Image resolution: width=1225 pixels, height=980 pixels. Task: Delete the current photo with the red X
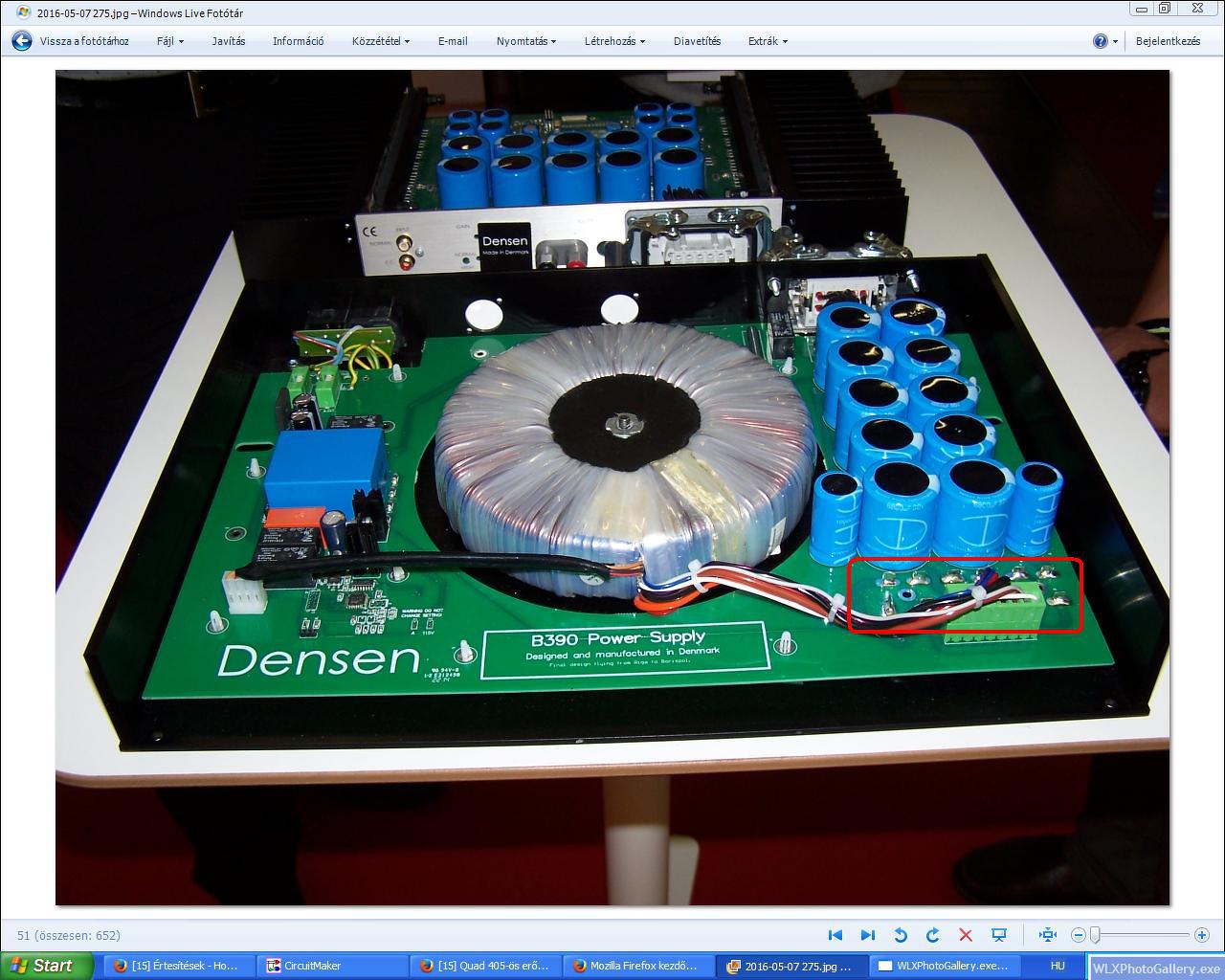tap(966, 935)
